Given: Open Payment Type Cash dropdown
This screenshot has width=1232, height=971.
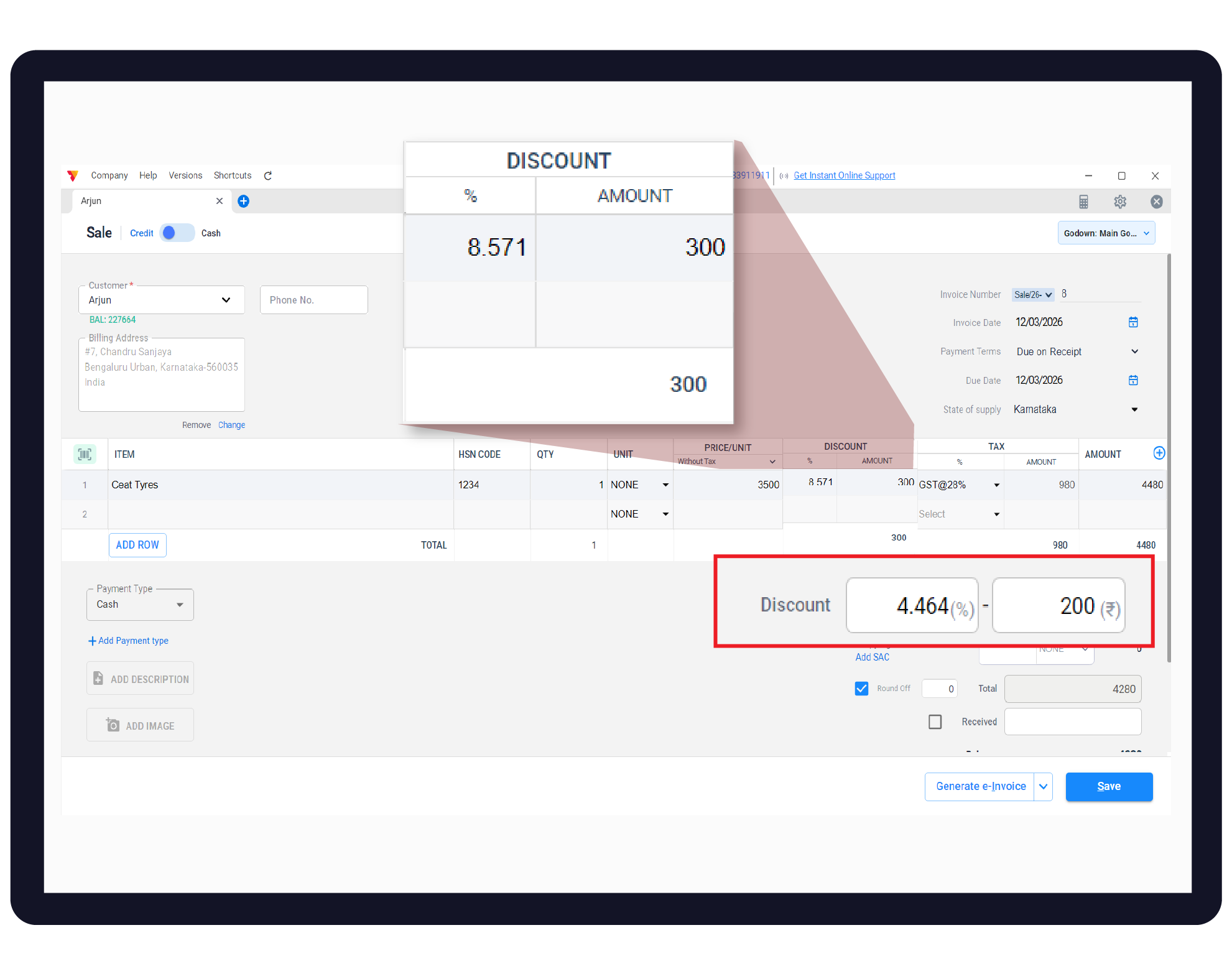Looking at the screenshot, I should (x=140, y=605).
